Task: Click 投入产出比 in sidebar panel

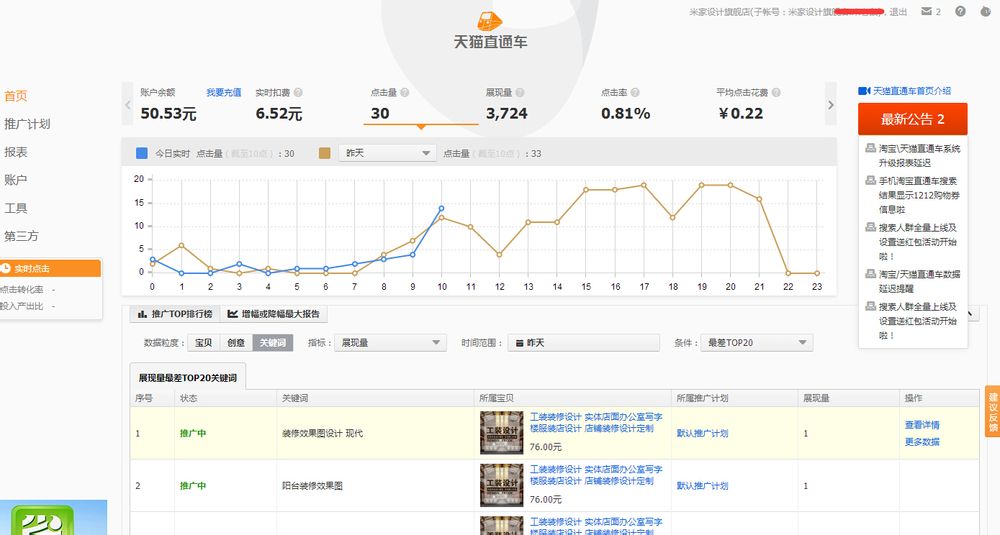Action: pyautogui.click(x=22, y=306)
